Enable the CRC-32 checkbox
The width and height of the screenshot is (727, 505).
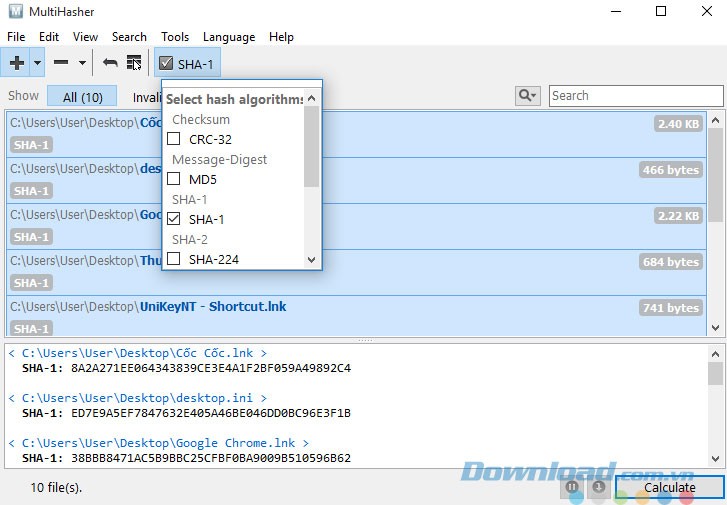(x=174, y=139)
